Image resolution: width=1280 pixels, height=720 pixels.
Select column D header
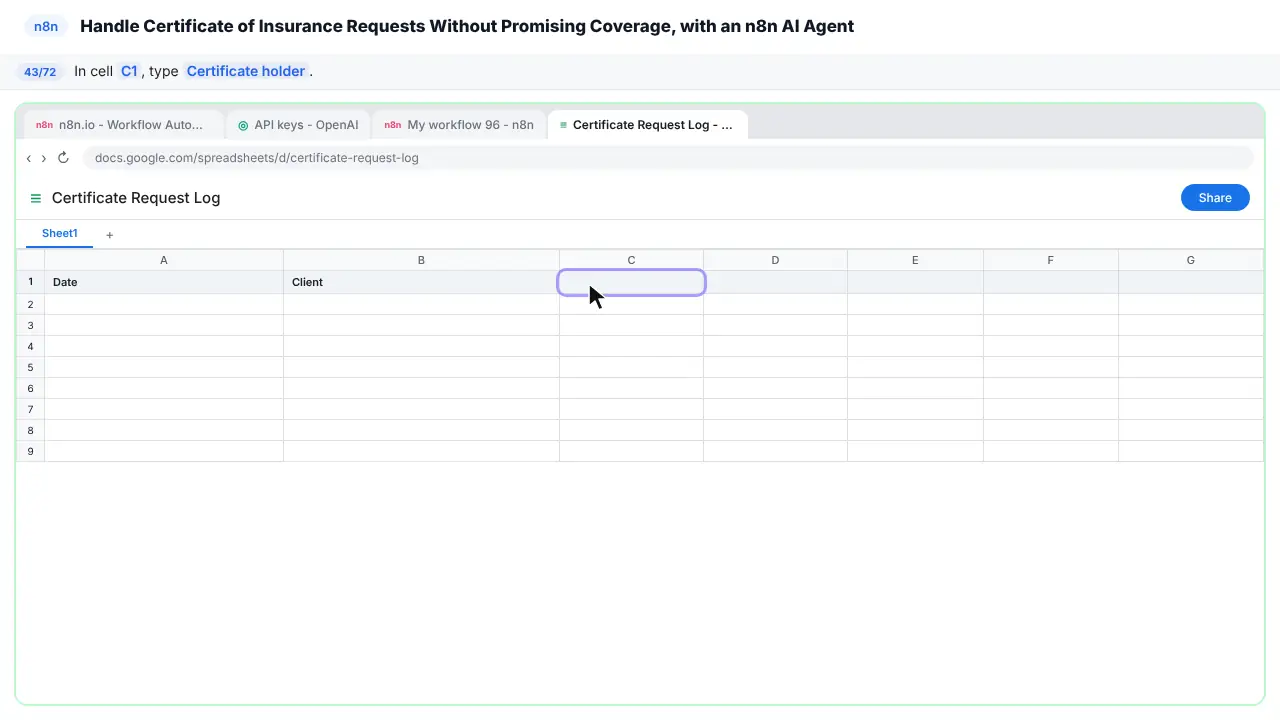tap(775, 260)
